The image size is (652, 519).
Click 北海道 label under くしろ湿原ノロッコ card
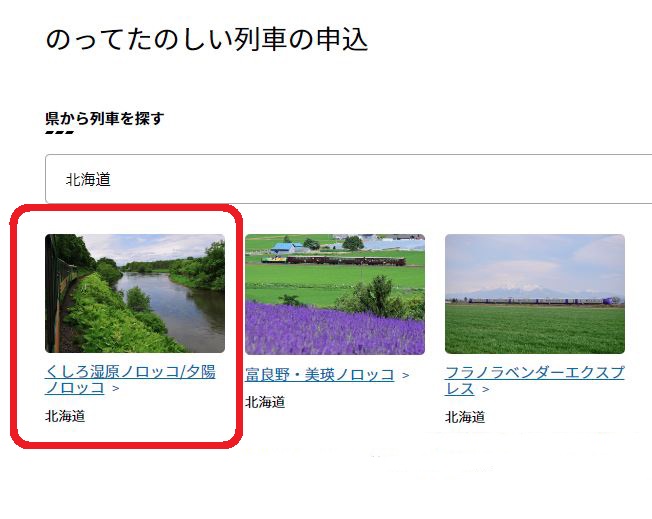[x=65, y=416]
